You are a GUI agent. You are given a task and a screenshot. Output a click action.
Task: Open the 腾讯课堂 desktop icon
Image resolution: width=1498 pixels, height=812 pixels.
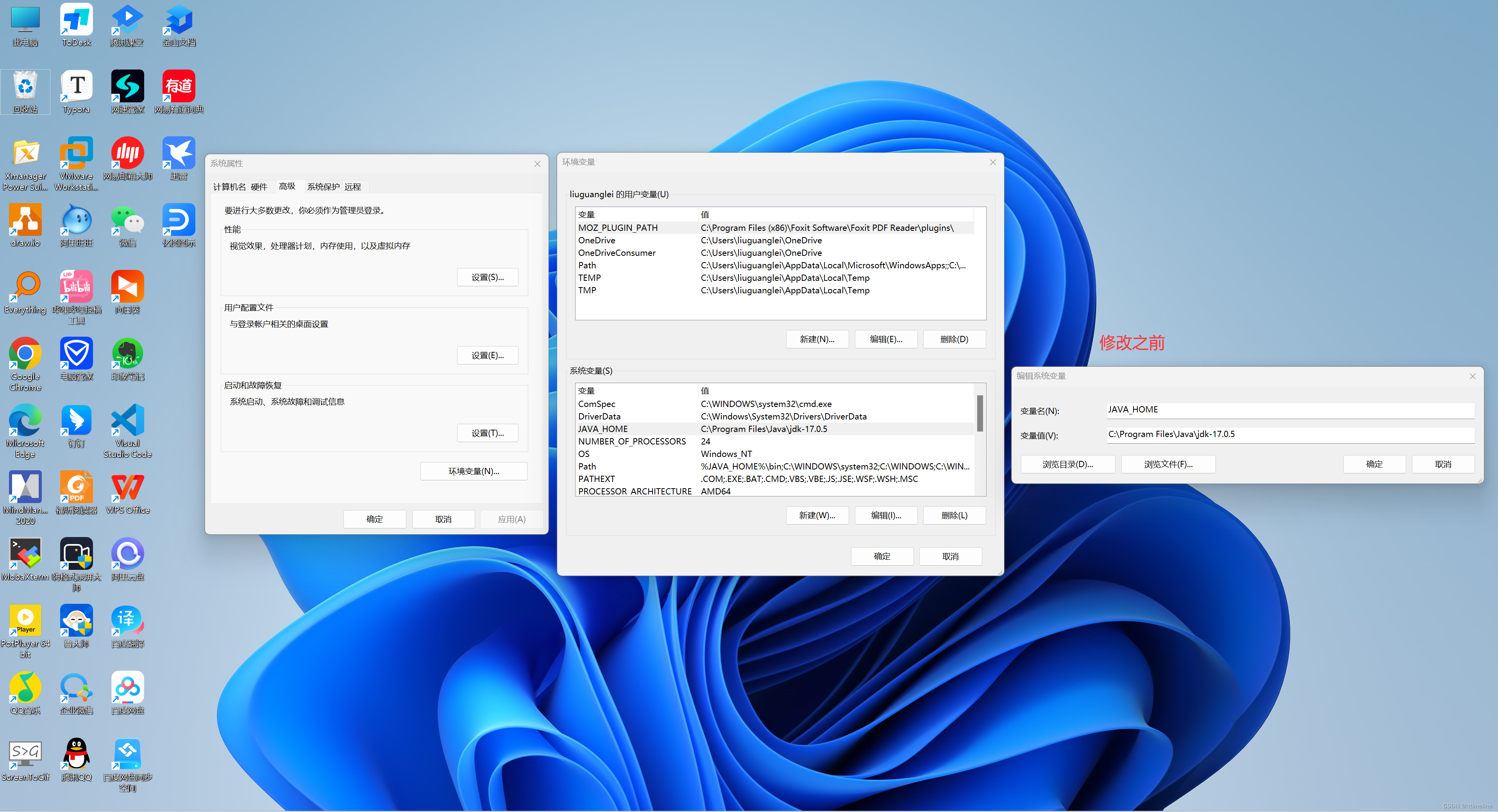pyautogui.click(x=127, y=25)
